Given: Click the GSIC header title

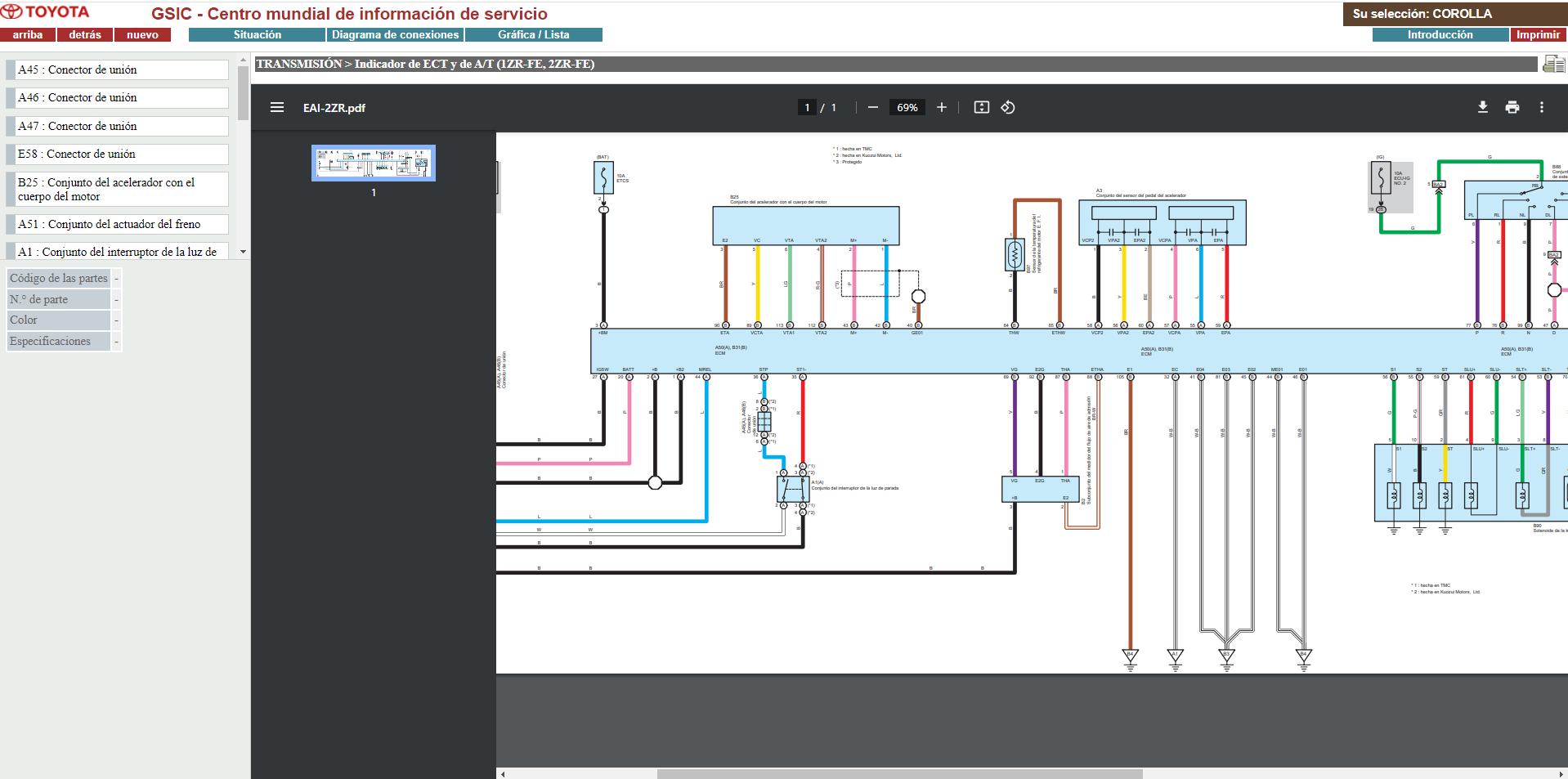Looking at the screenshot, I should (349, 14).
